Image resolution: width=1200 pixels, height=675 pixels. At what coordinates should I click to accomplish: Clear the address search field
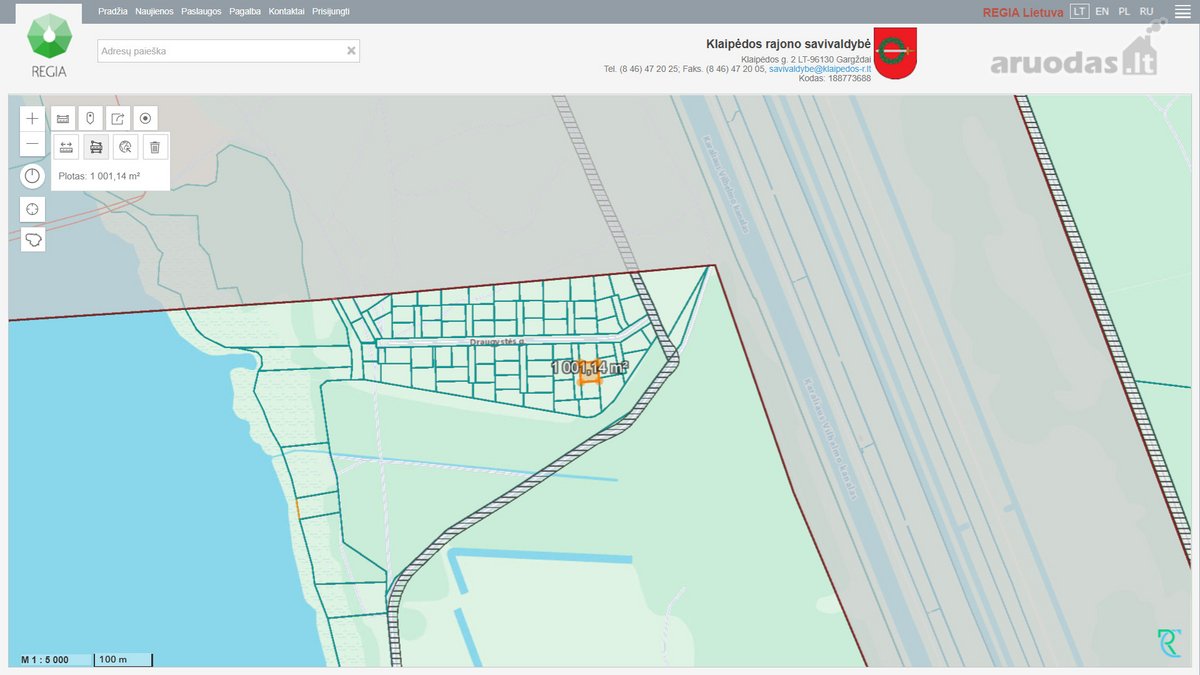[351, 51]
